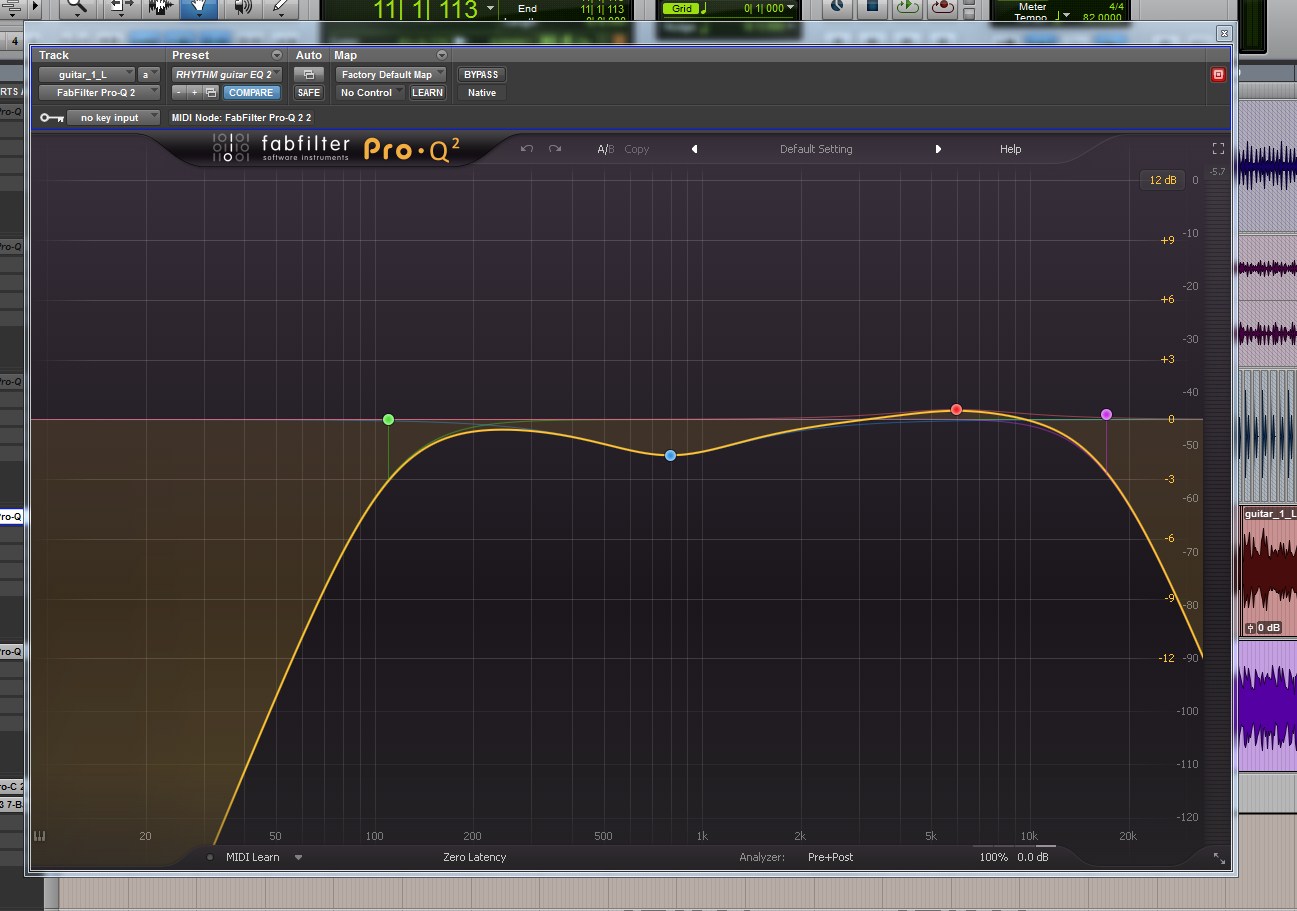This screenshot has height=911, width=1297.
Task: Select the Scrubber speaker tool
Action: click(242, 7)
